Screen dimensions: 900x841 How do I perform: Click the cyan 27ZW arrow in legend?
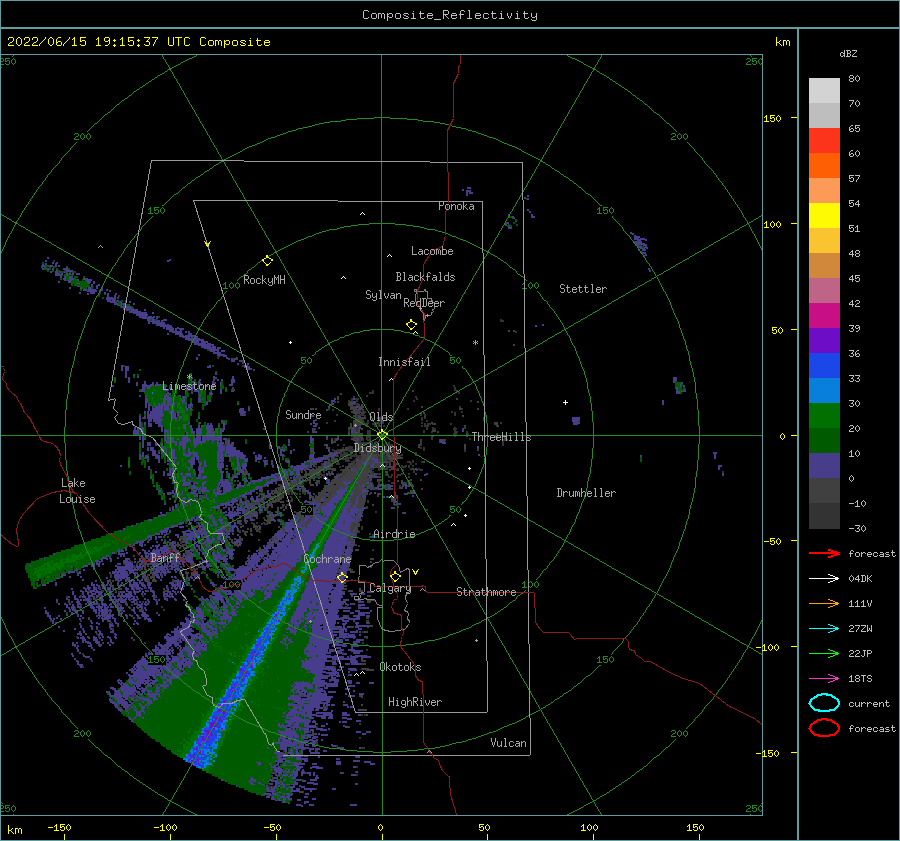pos(824,628)
